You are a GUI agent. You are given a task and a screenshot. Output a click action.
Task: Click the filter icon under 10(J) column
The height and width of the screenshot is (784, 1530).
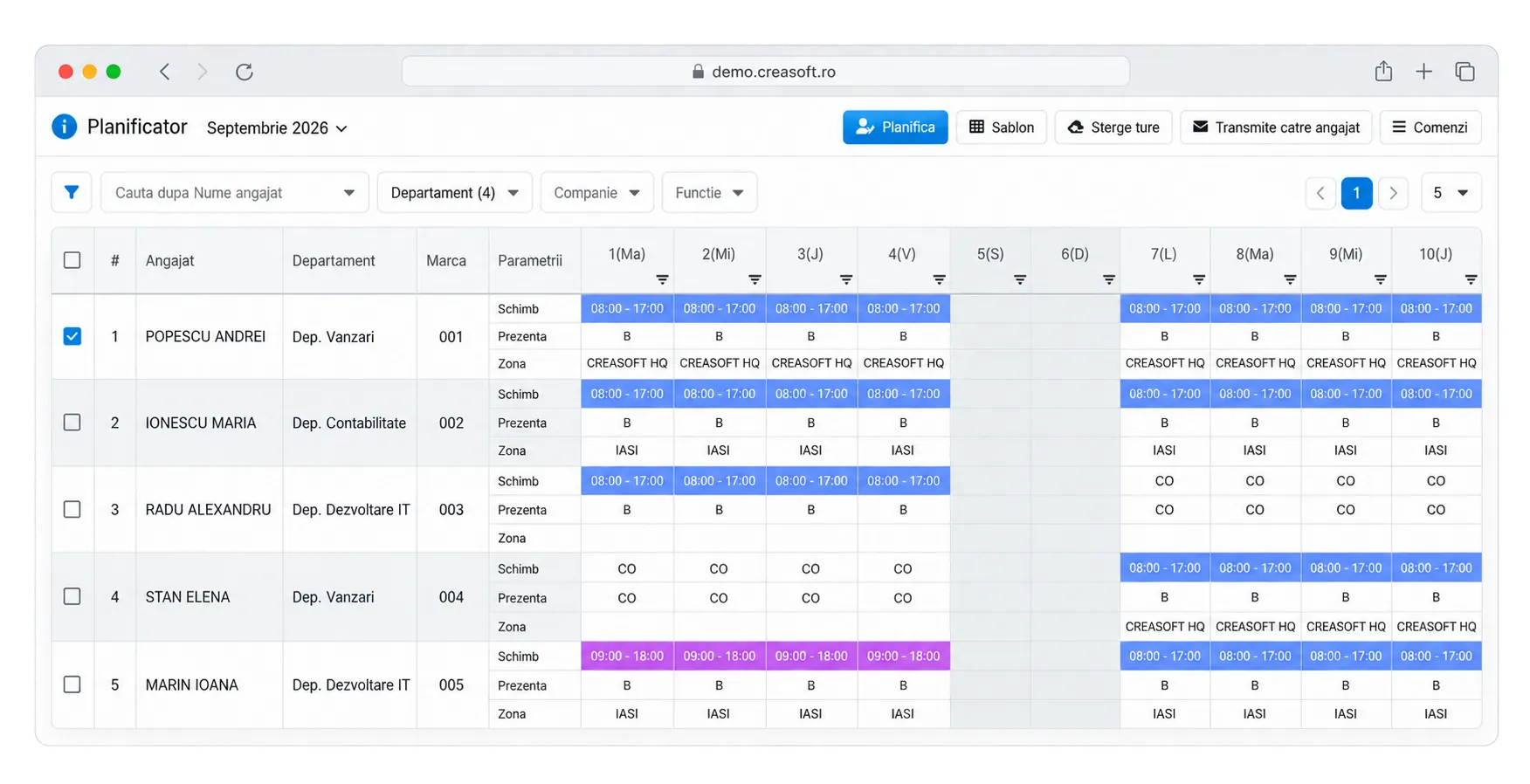[x=1471, y=279]
